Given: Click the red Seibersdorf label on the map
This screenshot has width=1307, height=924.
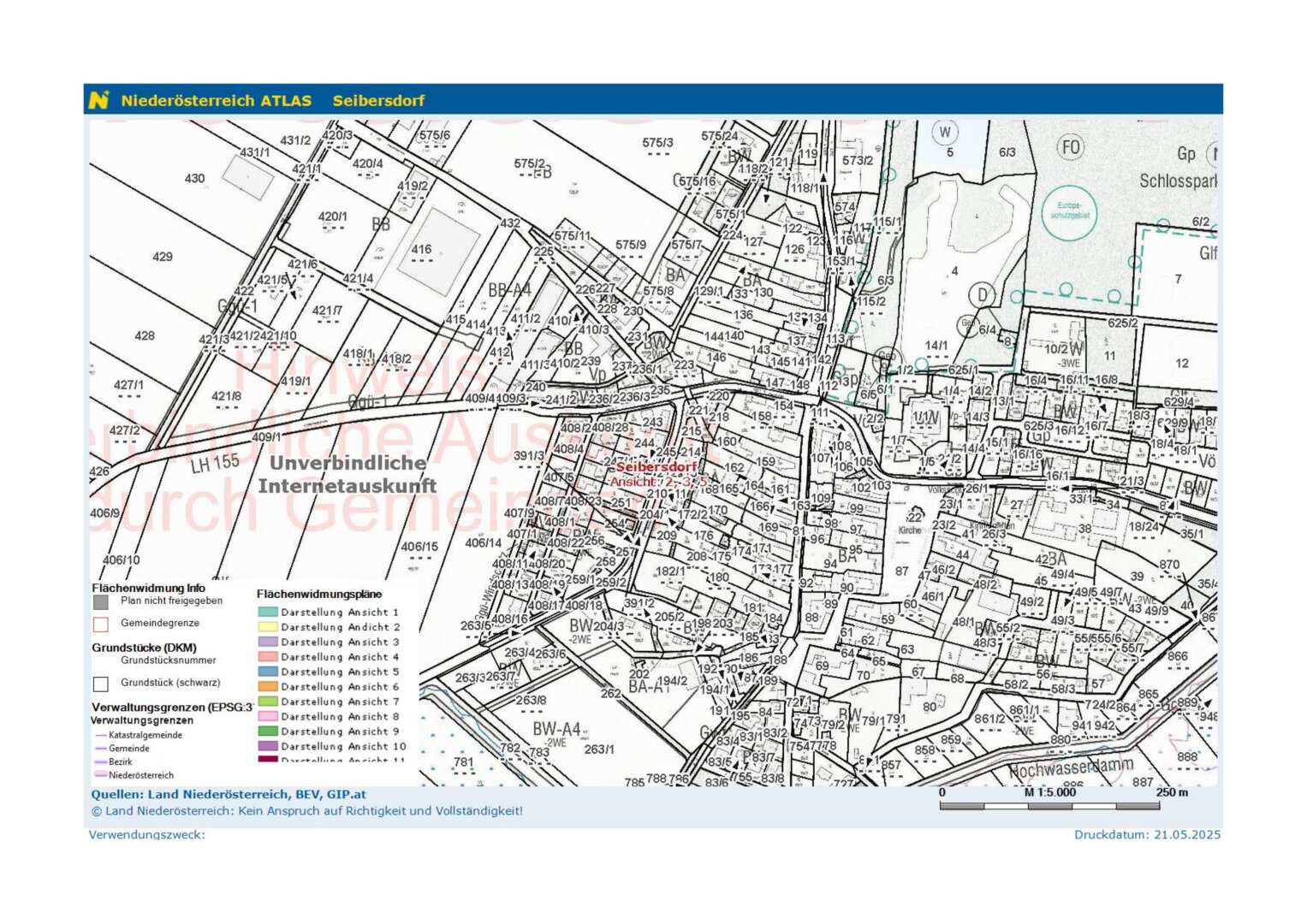Looking at the screenshot, I should (x=656, y=468).
